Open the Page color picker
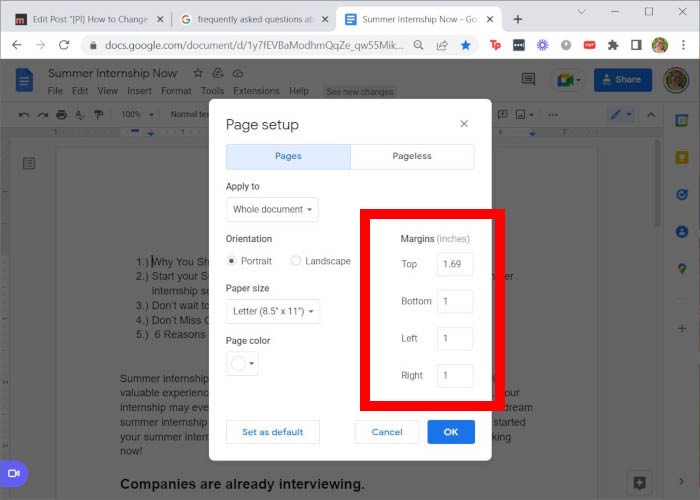 (242, 363)
